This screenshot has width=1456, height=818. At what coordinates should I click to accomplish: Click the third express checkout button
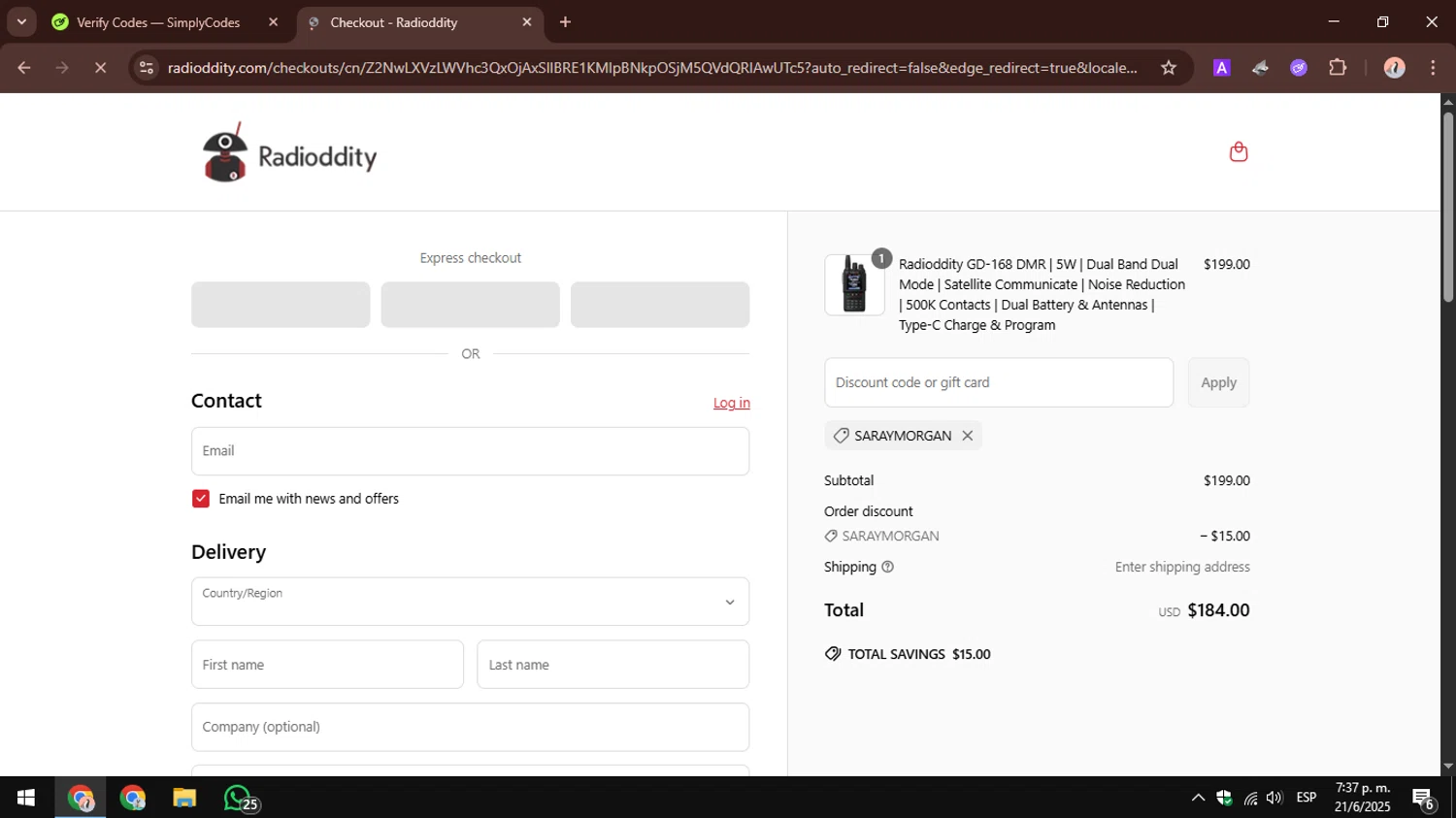point(660,305)
